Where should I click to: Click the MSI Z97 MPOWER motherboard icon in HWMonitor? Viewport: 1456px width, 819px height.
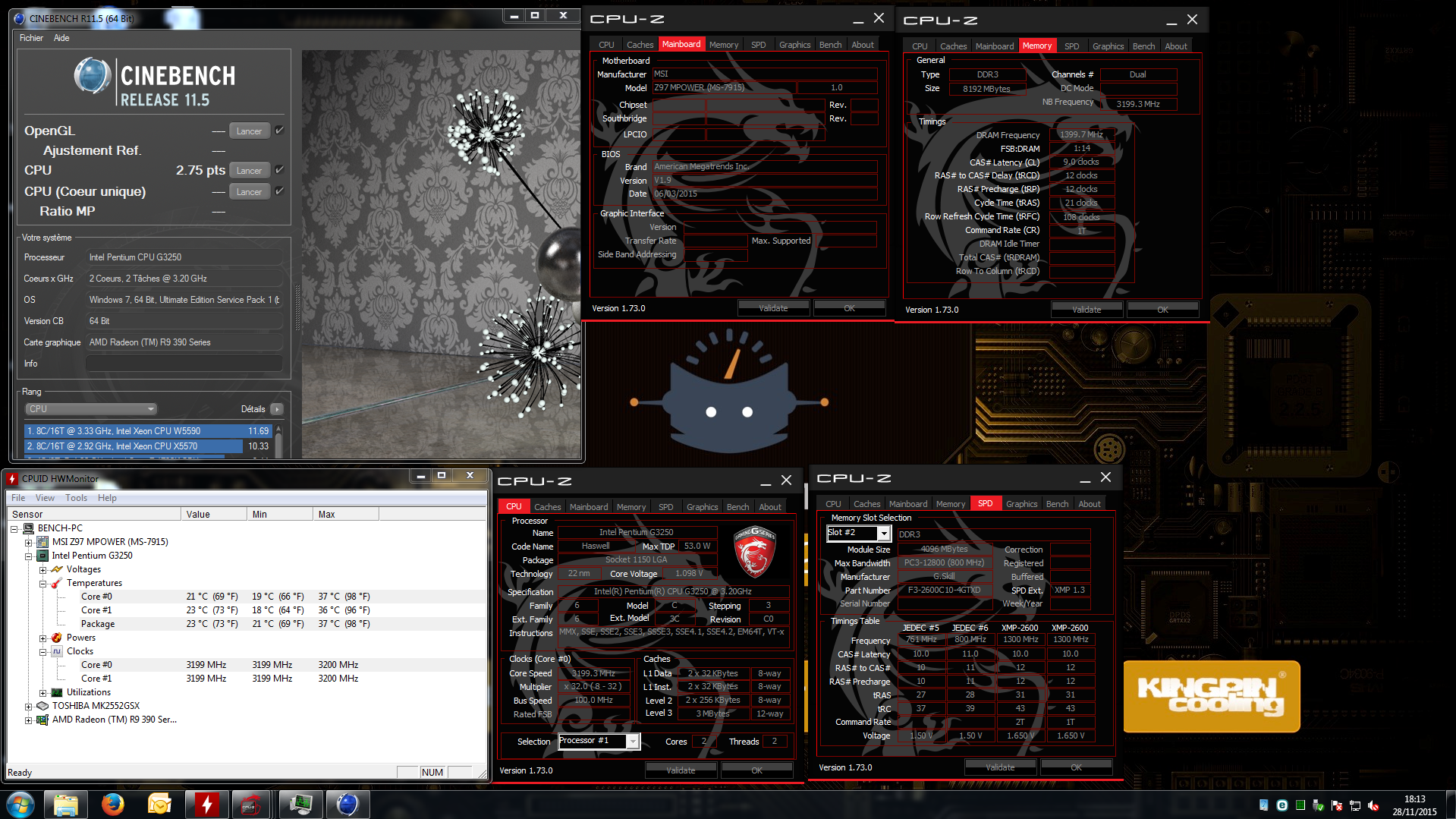tap(42, 542)
